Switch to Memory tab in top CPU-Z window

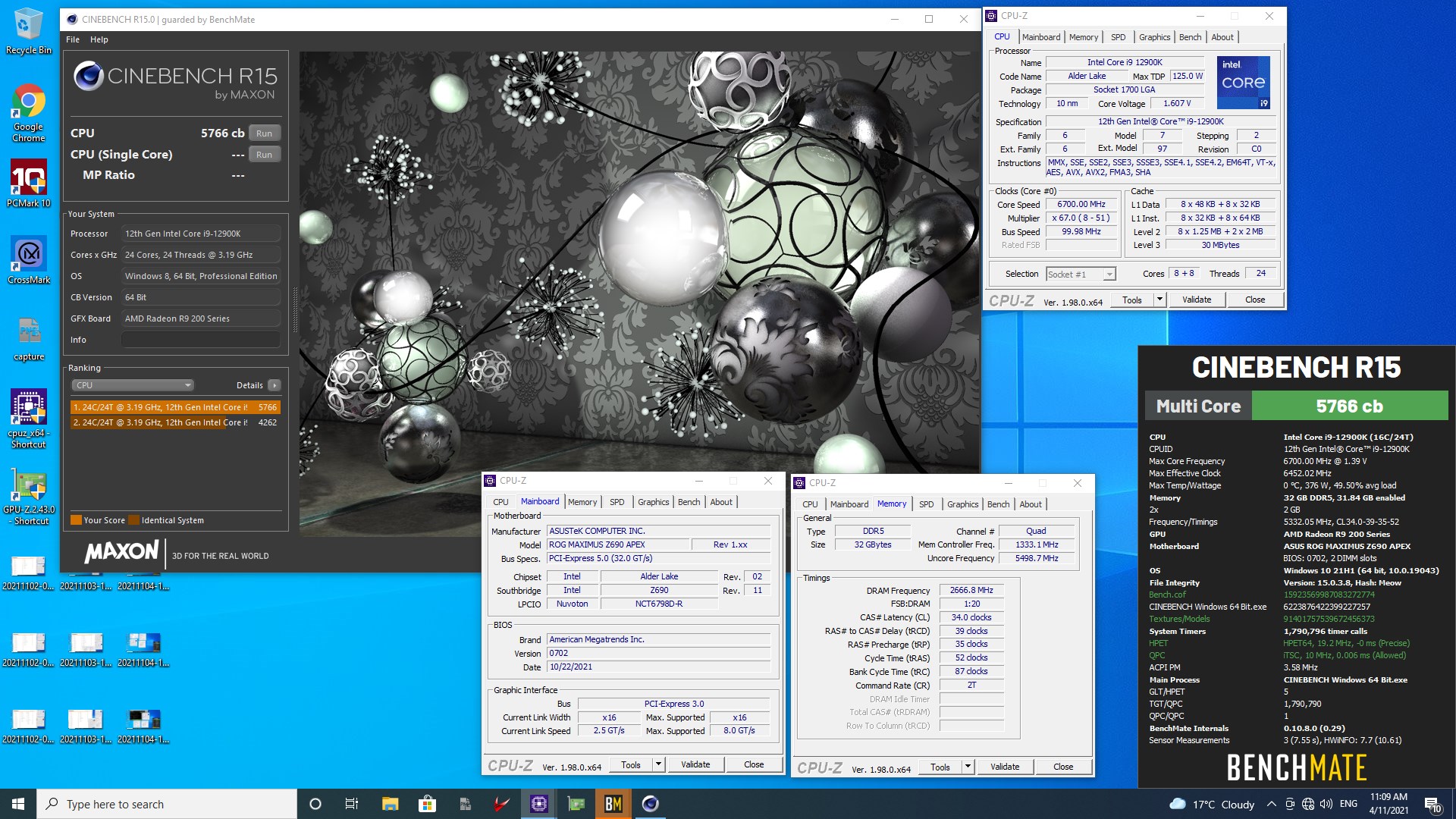[x=1083, y=37]
